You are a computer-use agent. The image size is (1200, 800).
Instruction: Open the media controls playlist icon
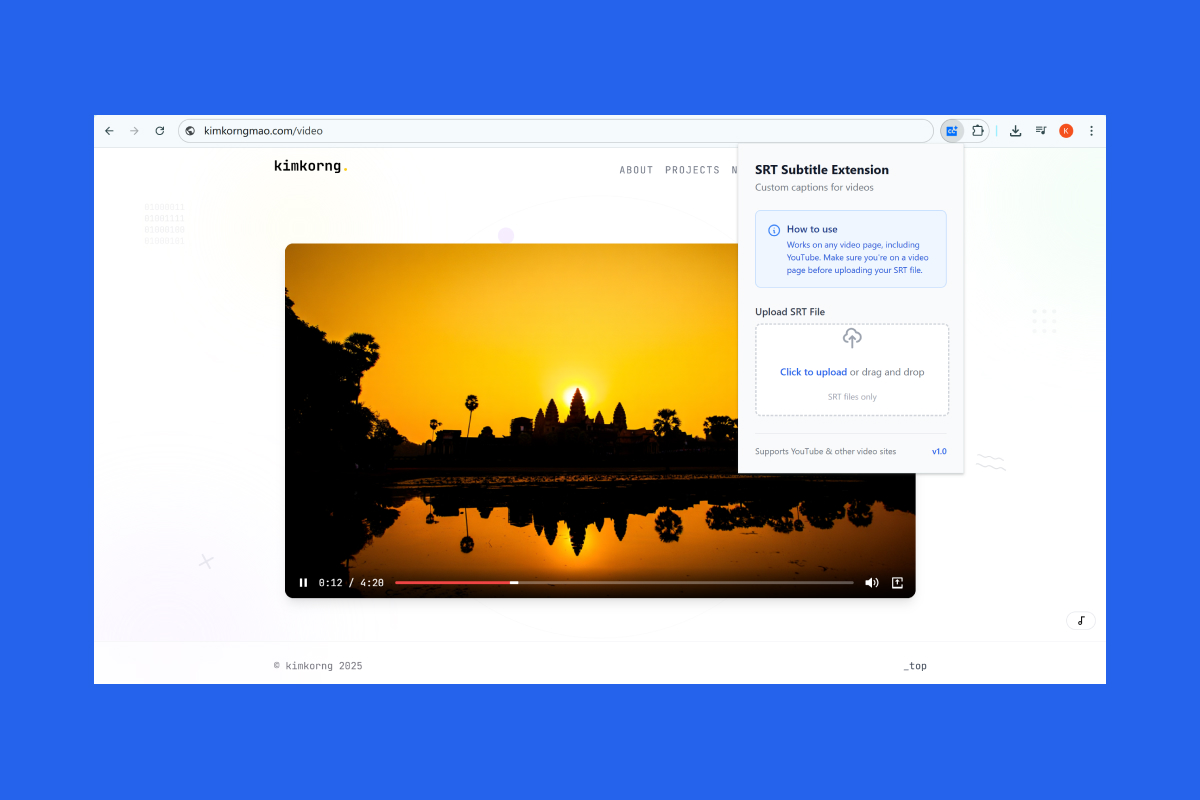(x=1041, y=131)
